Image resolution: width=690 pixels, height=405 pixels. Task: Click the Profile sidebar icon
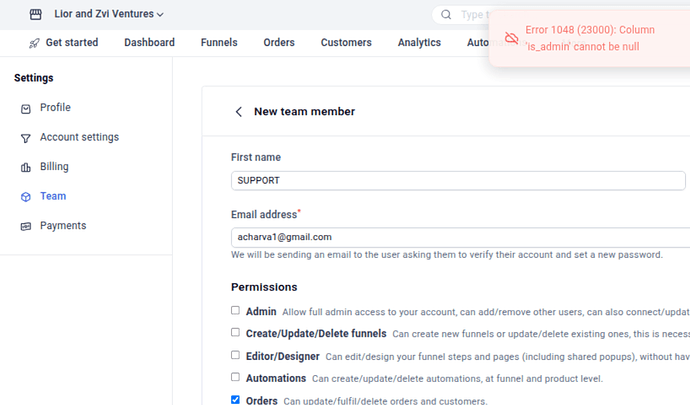coord(26,108)
